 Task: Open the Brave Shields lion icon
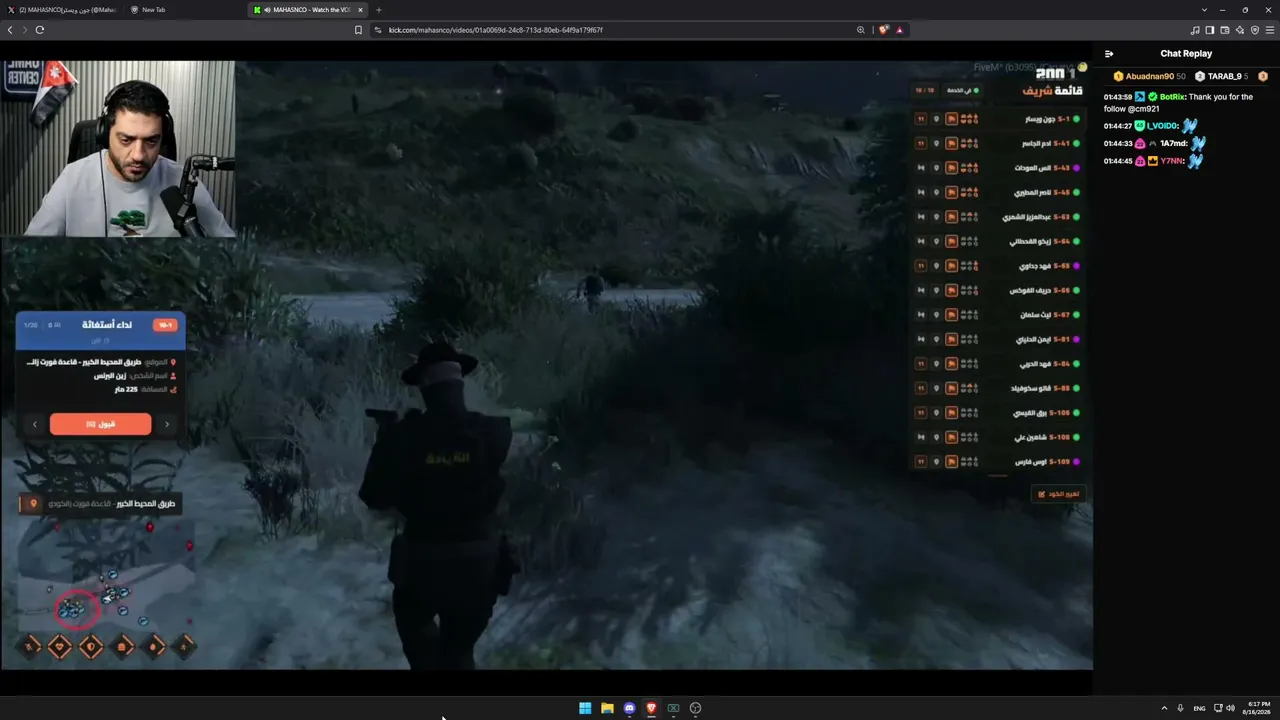click(x=883, y=30)
